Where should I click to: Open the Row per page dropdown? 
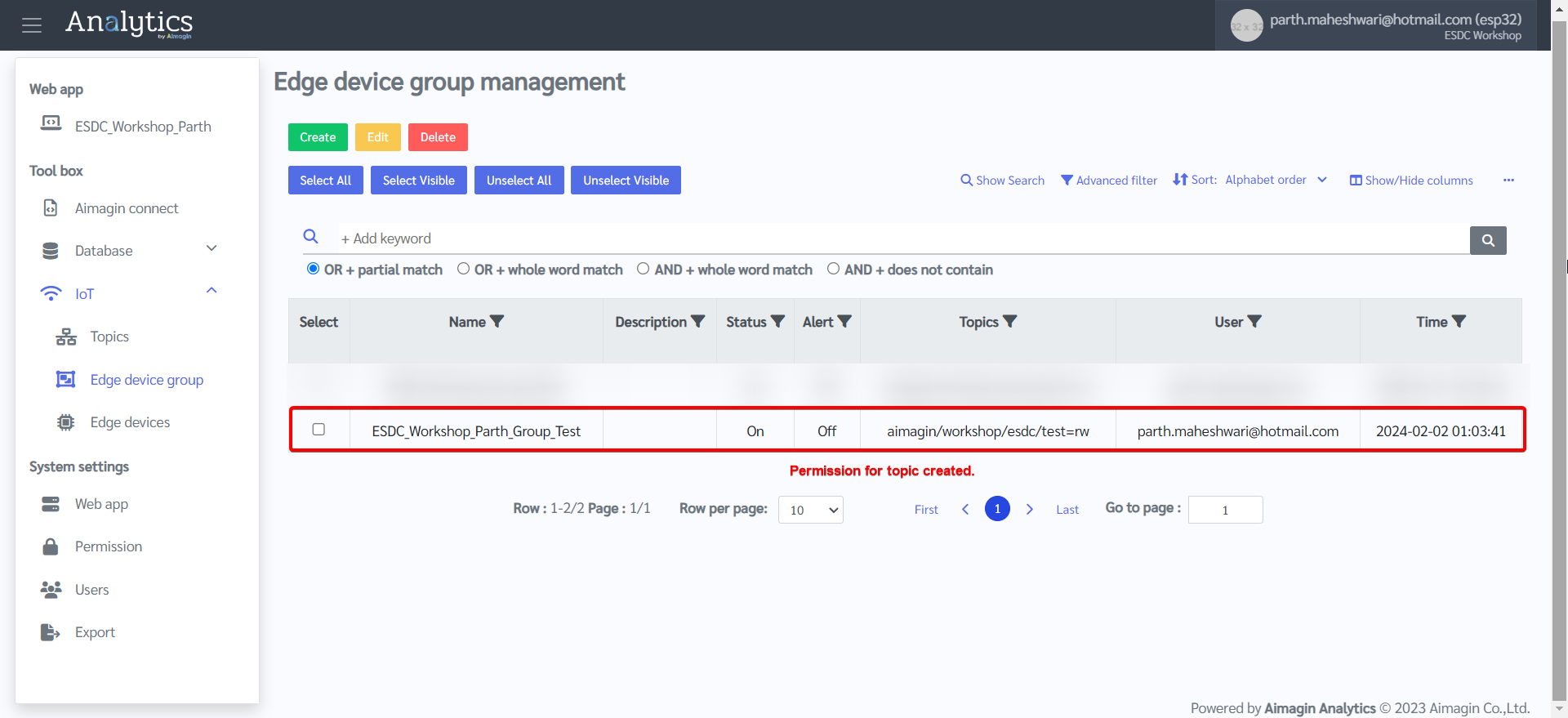(810, 510)
